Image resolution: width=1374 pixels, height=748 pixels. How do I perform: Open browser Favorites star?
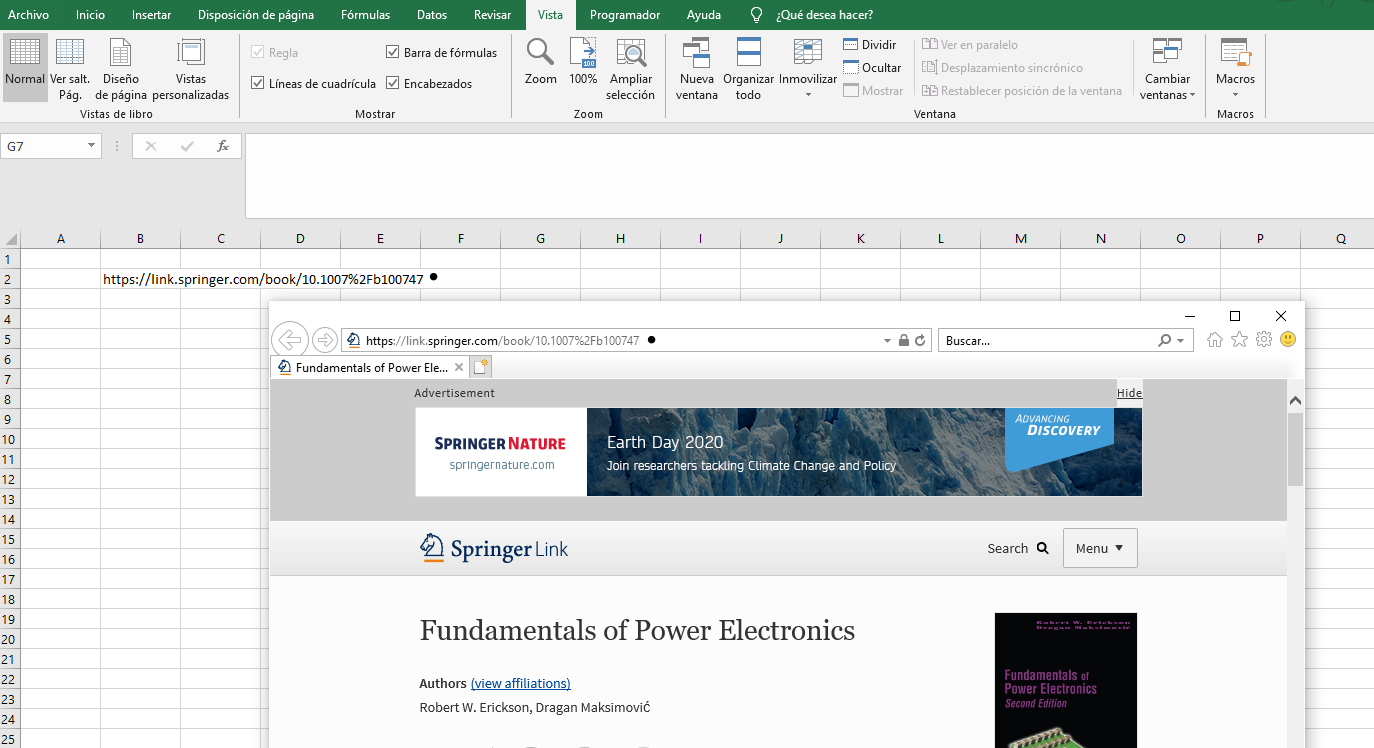click(x=1240, y=340)
